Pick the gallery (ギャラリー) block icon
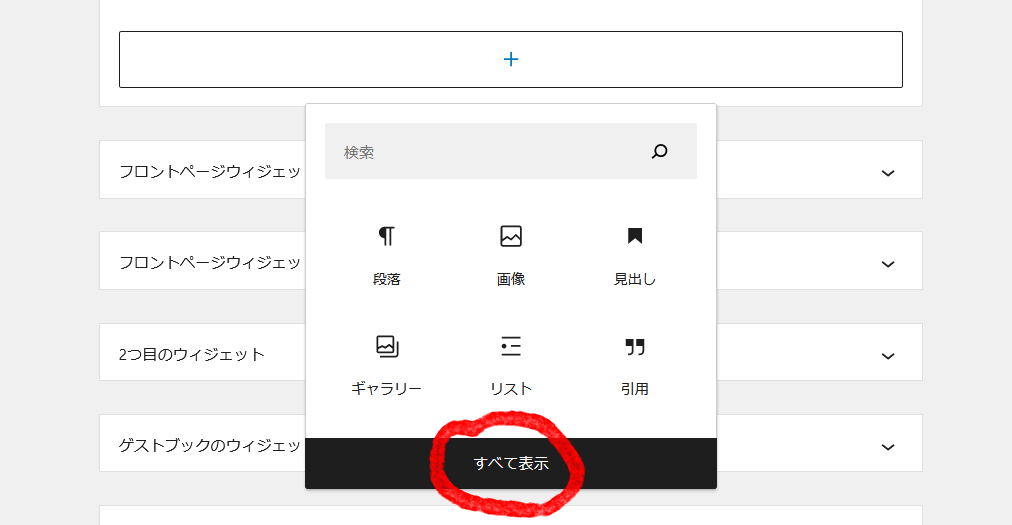Viewport: 1012px width, 525px height. (x=387, y=346)
